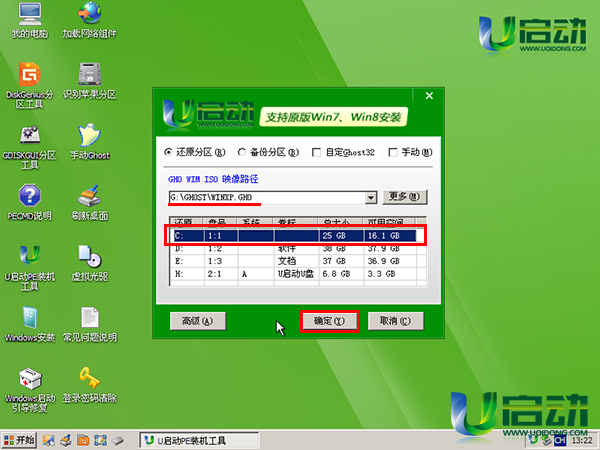The width and height of the screenshot is (600, 450).
Task: Open the 开始 start menu
Action: click(x=19, y=440)
